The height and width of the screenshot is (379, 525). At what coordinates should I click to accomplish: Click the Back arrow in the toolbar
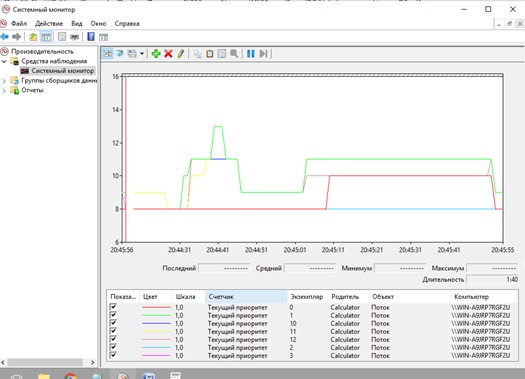(x=5, y=37)
